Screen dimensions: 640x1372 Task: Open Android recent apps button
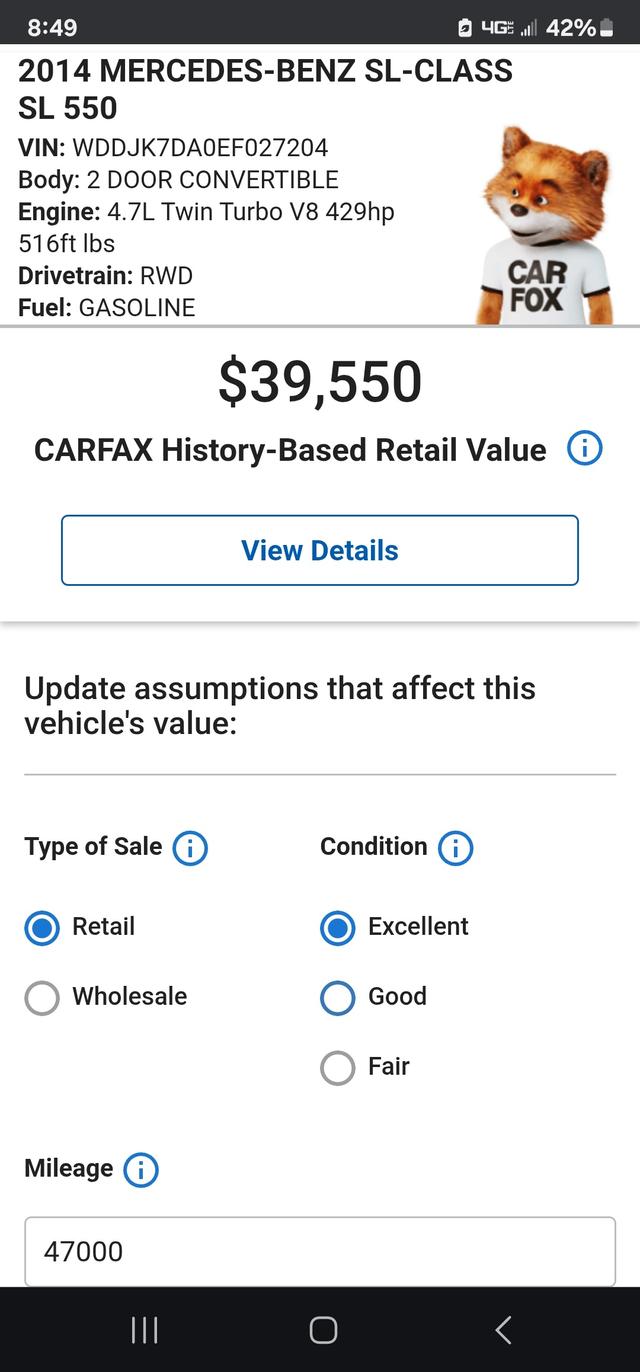click(x=145, y=1329)
